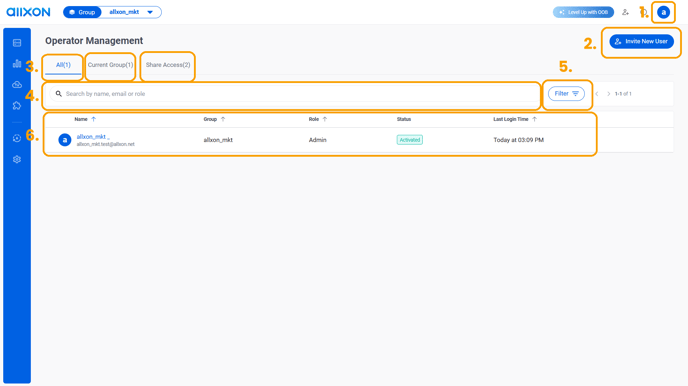Switch to Current Group(1) tab
The width and height of the screenshot is (688, 386).
[x=110, y=65]
